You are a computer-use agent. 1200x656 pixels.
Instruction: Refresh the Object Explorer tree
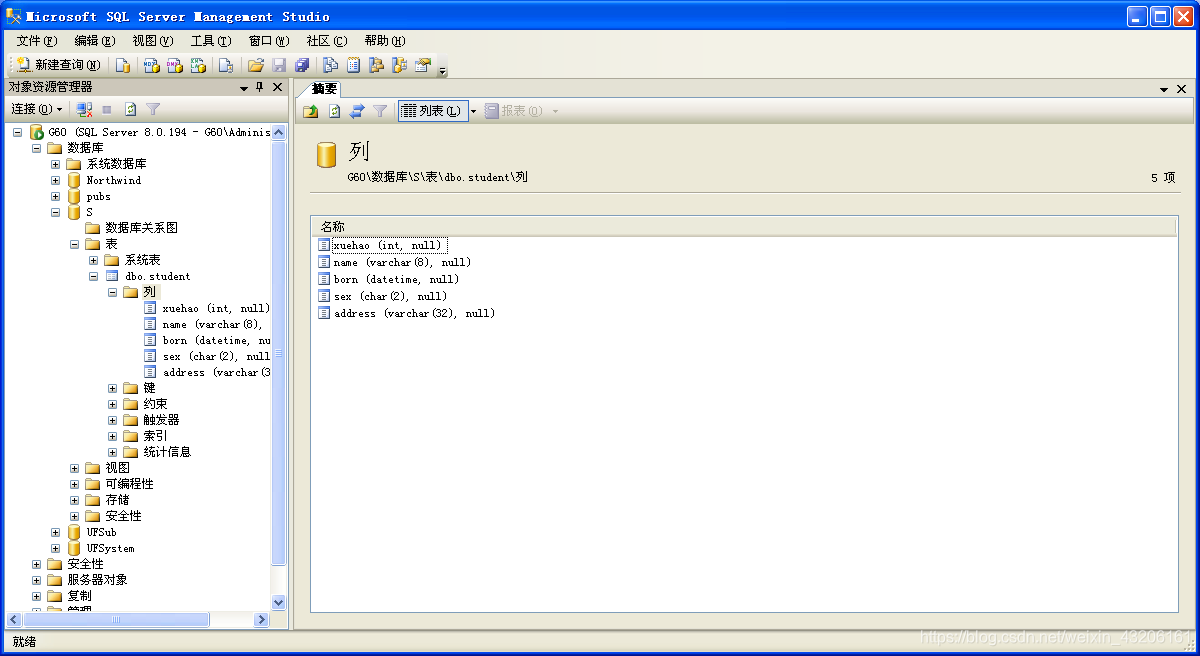point(130,109)
